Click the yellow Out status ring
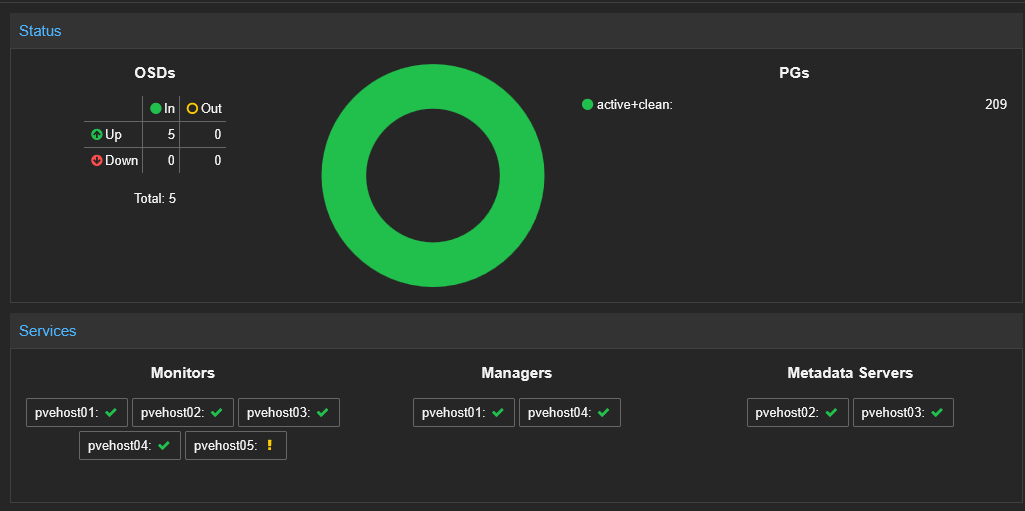Image resolution: width=1025 pixels, height=511 pixels. coord(192,108)
